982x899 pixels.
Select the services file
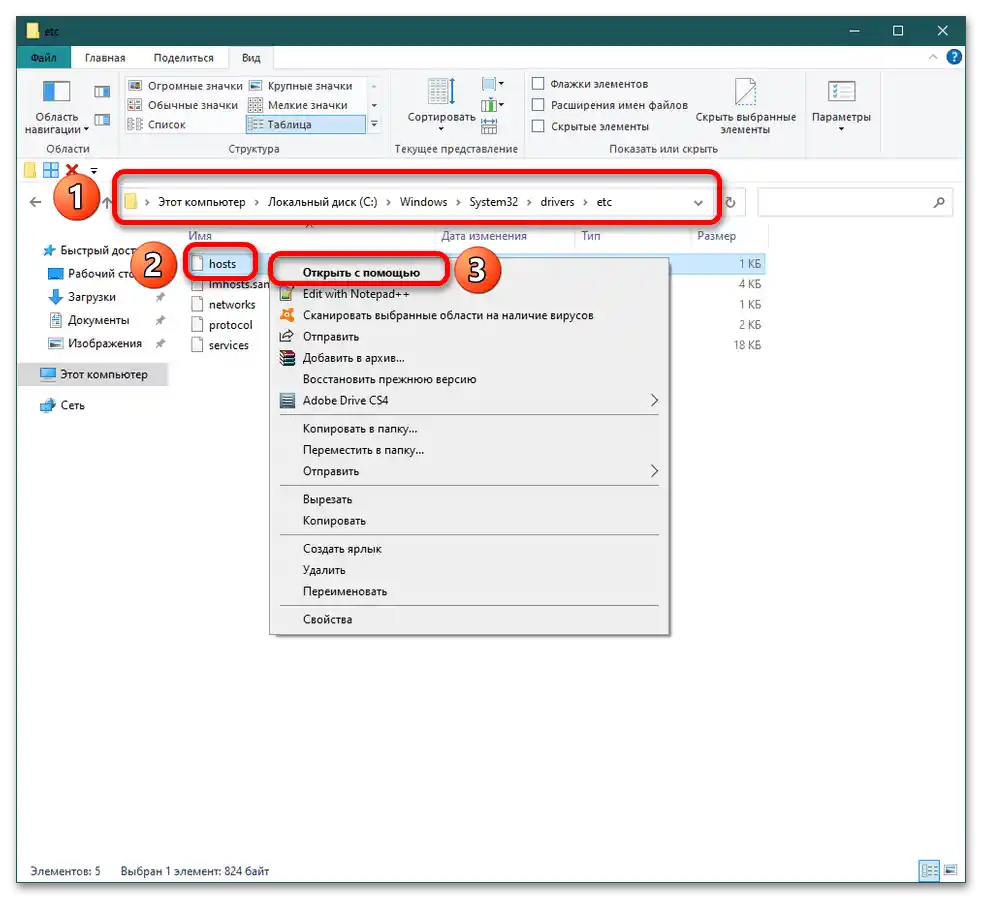pyautogui.click(x=229, y=345)
